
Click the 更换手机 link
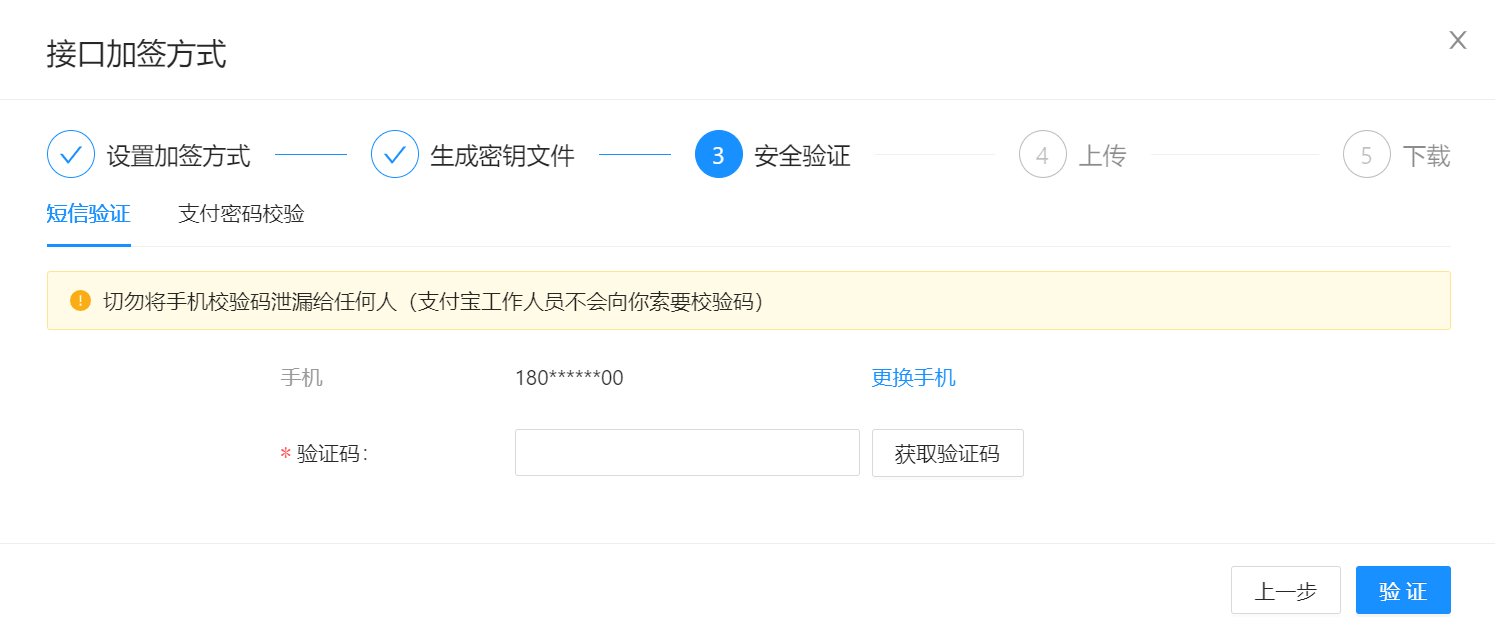[913, 378]
